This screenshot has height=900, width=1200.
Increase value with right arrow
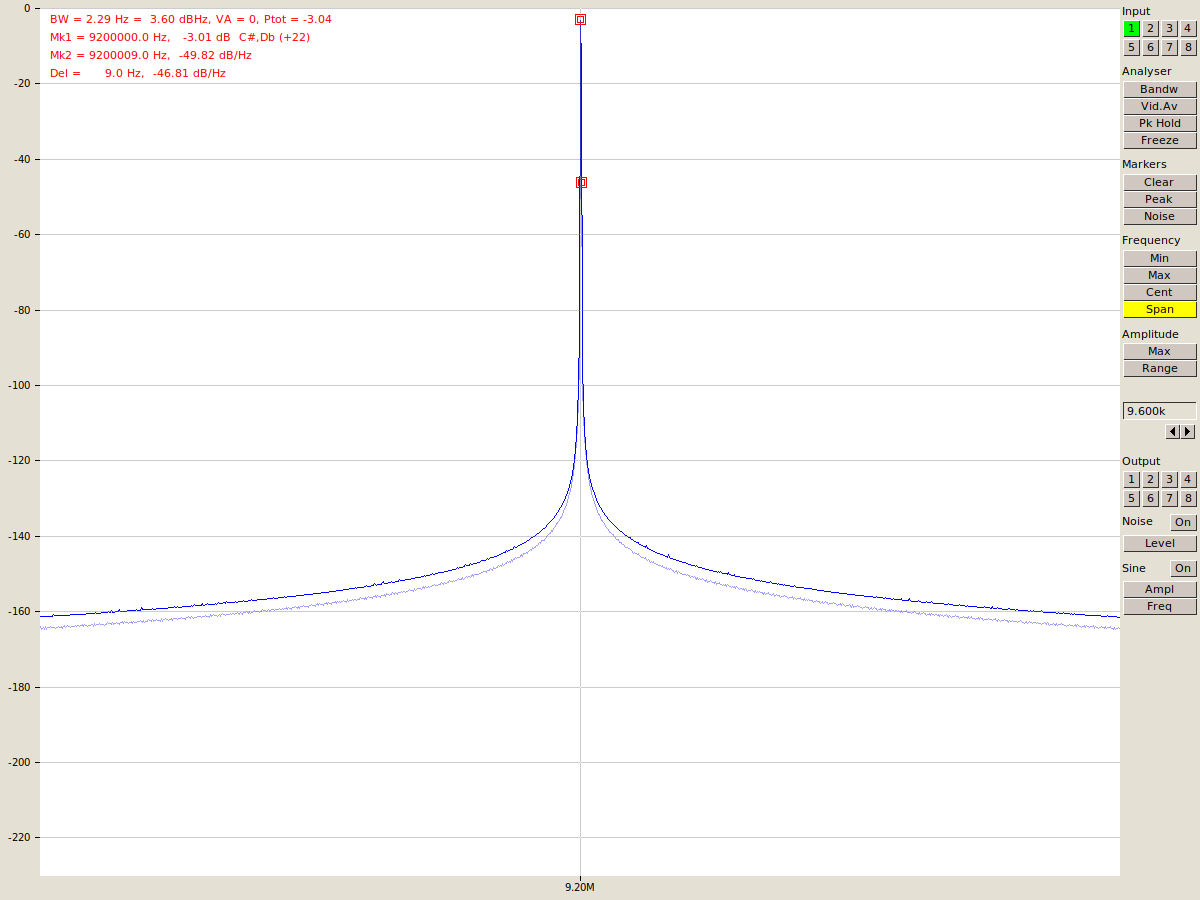[1188, 432]
